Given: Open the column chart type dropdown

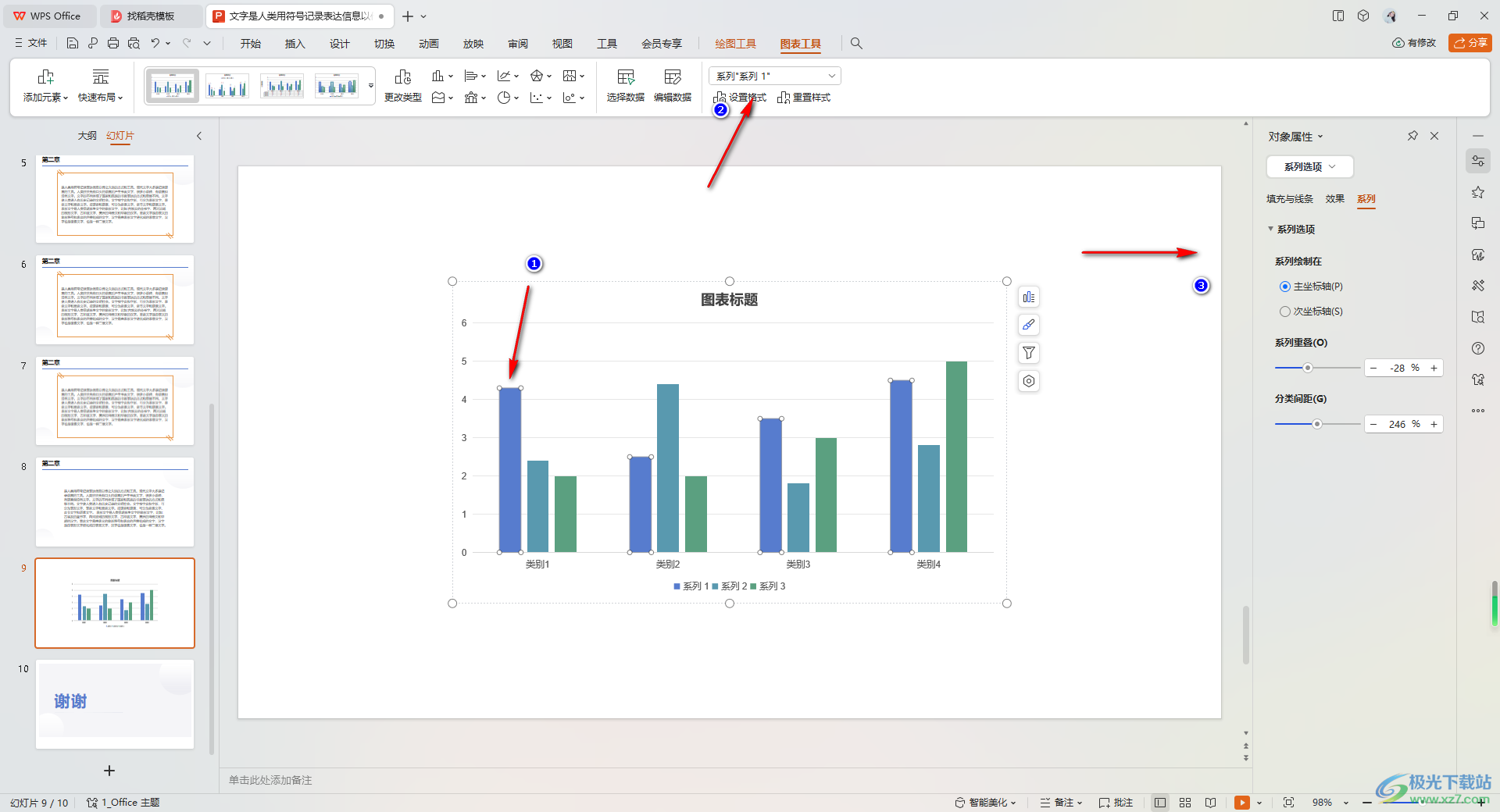Looking at the screenshot, I should [x=442, y=76].
